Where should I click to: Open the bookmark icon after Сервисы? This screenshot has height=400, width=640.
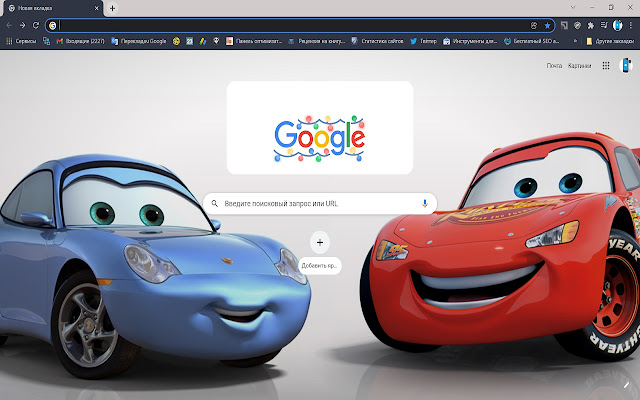point(46,41)
